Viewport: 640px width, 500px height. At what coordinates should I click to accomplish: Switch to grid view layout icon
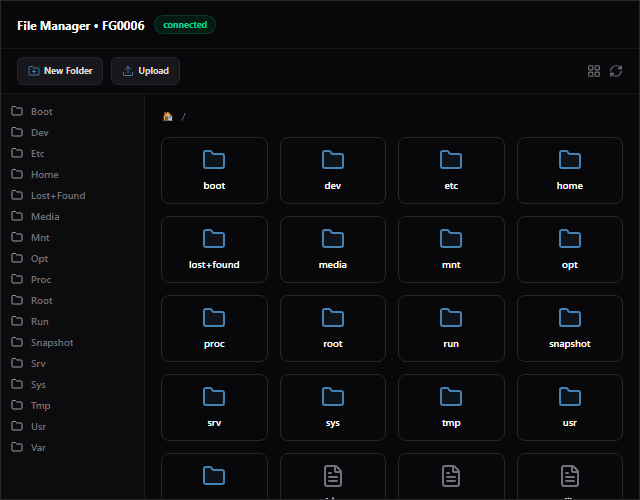point(593,71)
